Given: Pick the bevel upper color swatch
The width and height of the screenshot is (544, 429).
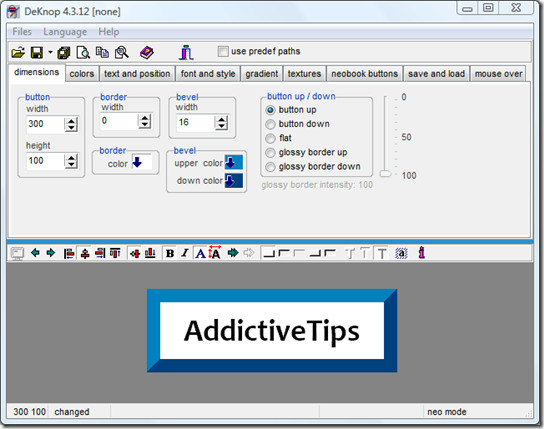Looking at the screenshot, I should click(x=233, y=162).
